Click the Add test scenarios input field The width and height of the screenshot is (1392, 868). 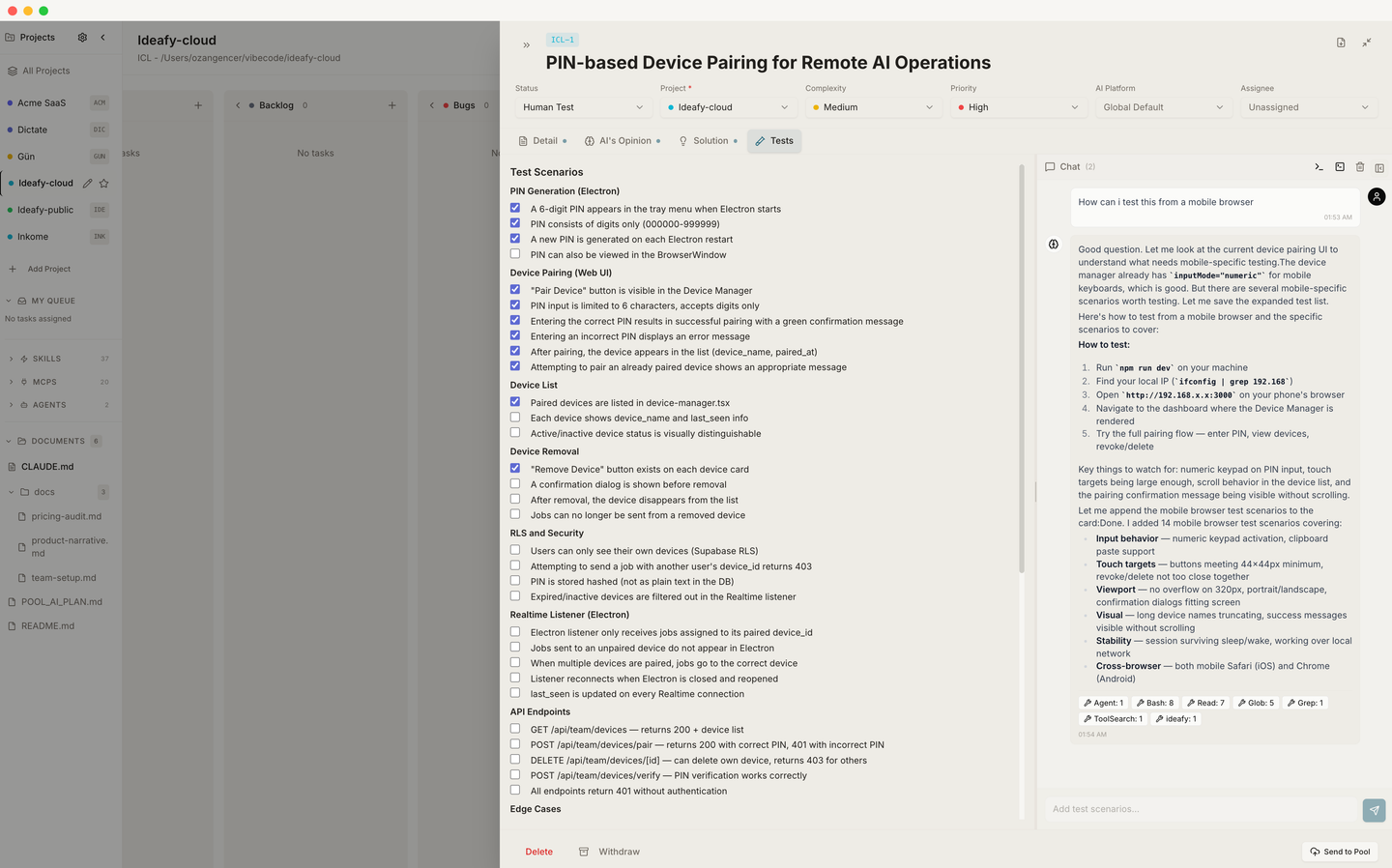pyautogui.click(x=1202, y=809)
